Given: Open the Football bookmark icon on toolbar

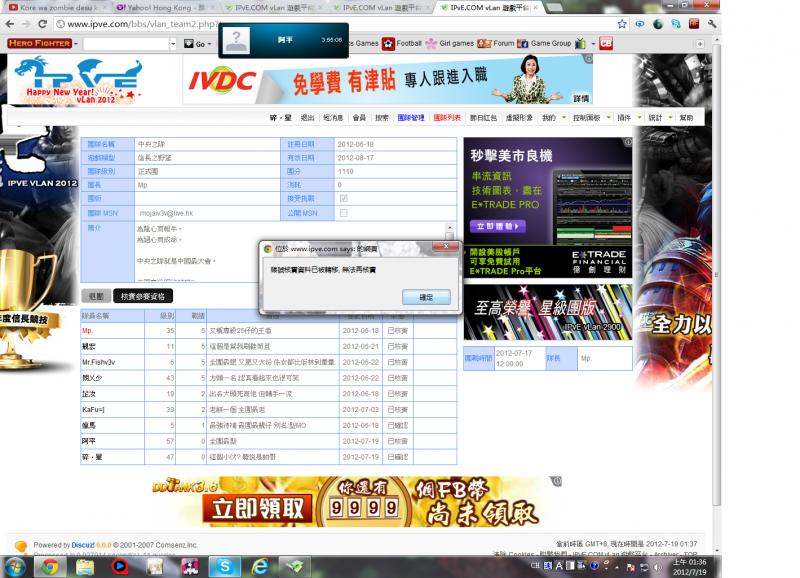Looking at the screenshot, I should click(x=388, y=43).
